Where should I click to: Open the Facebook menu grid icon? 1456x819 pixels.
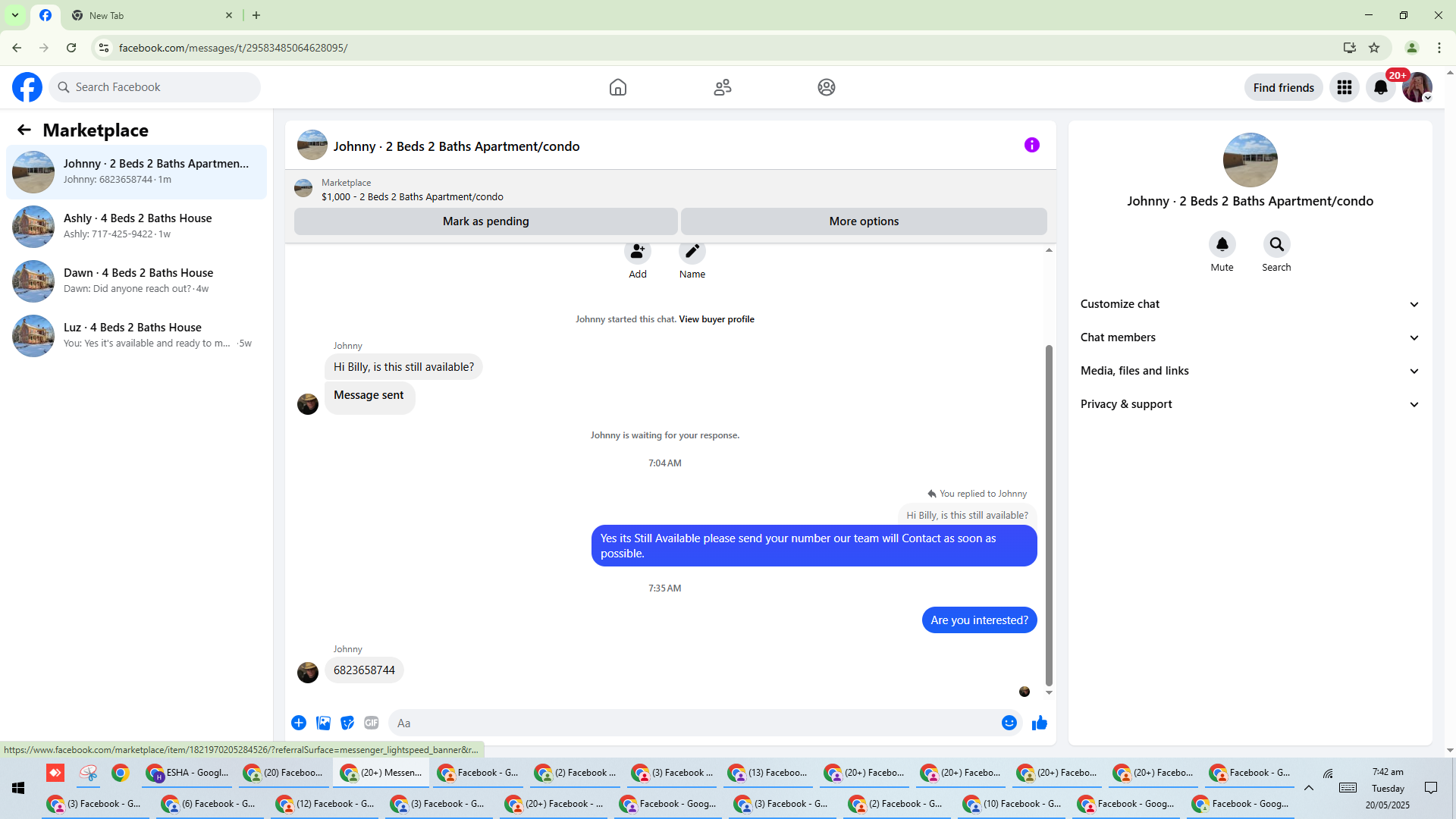point(1344,87)
